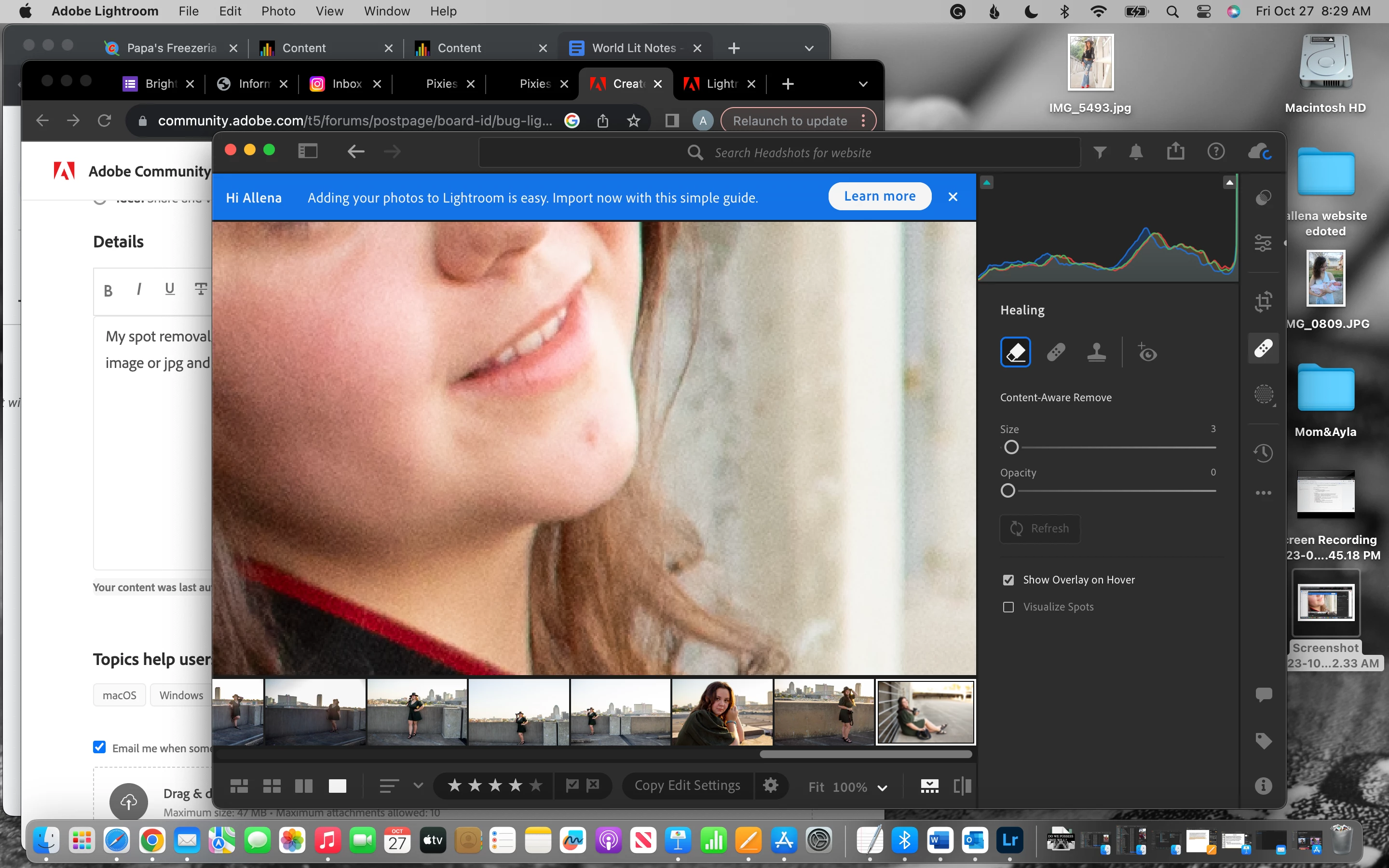Select the Heal bandage tool
The width and height of the screenshot is (1389, 868).
tap(1056, 352)
